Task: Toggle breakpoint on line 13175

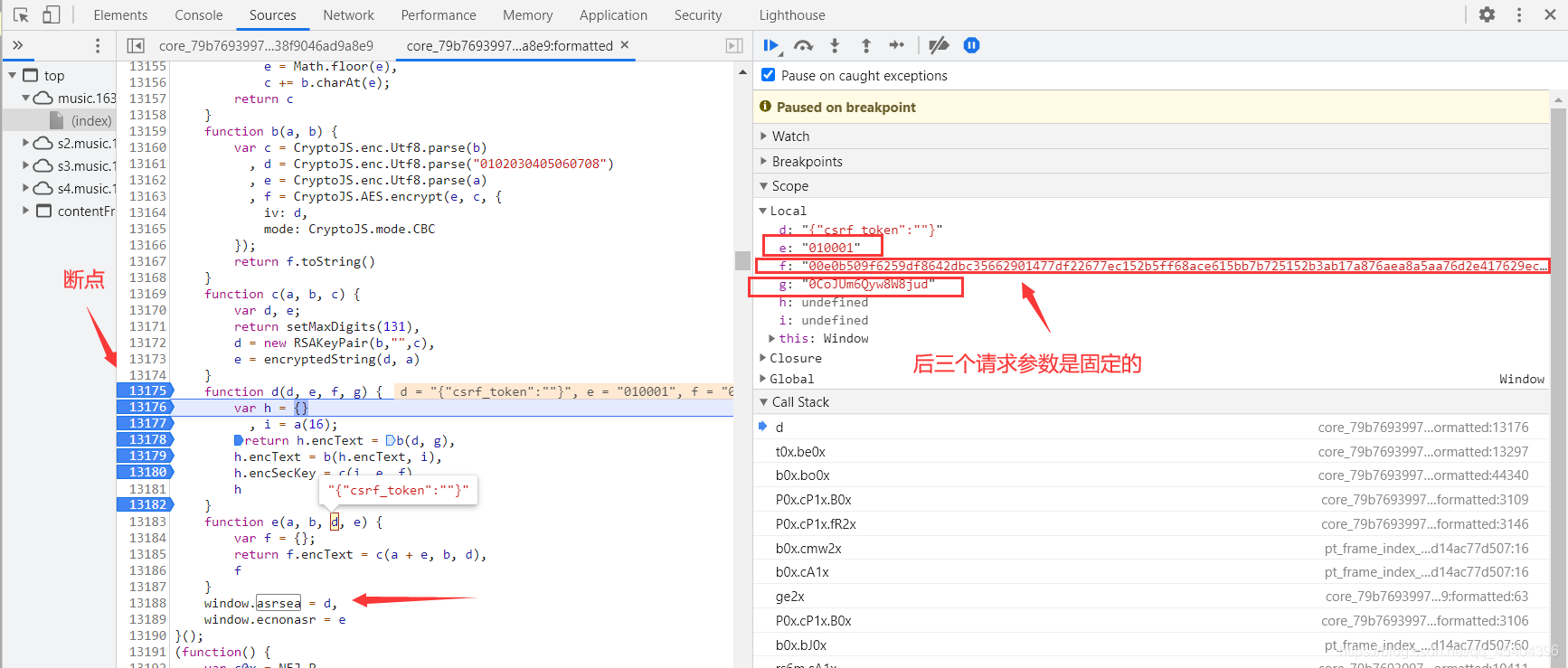Action: 145,390
